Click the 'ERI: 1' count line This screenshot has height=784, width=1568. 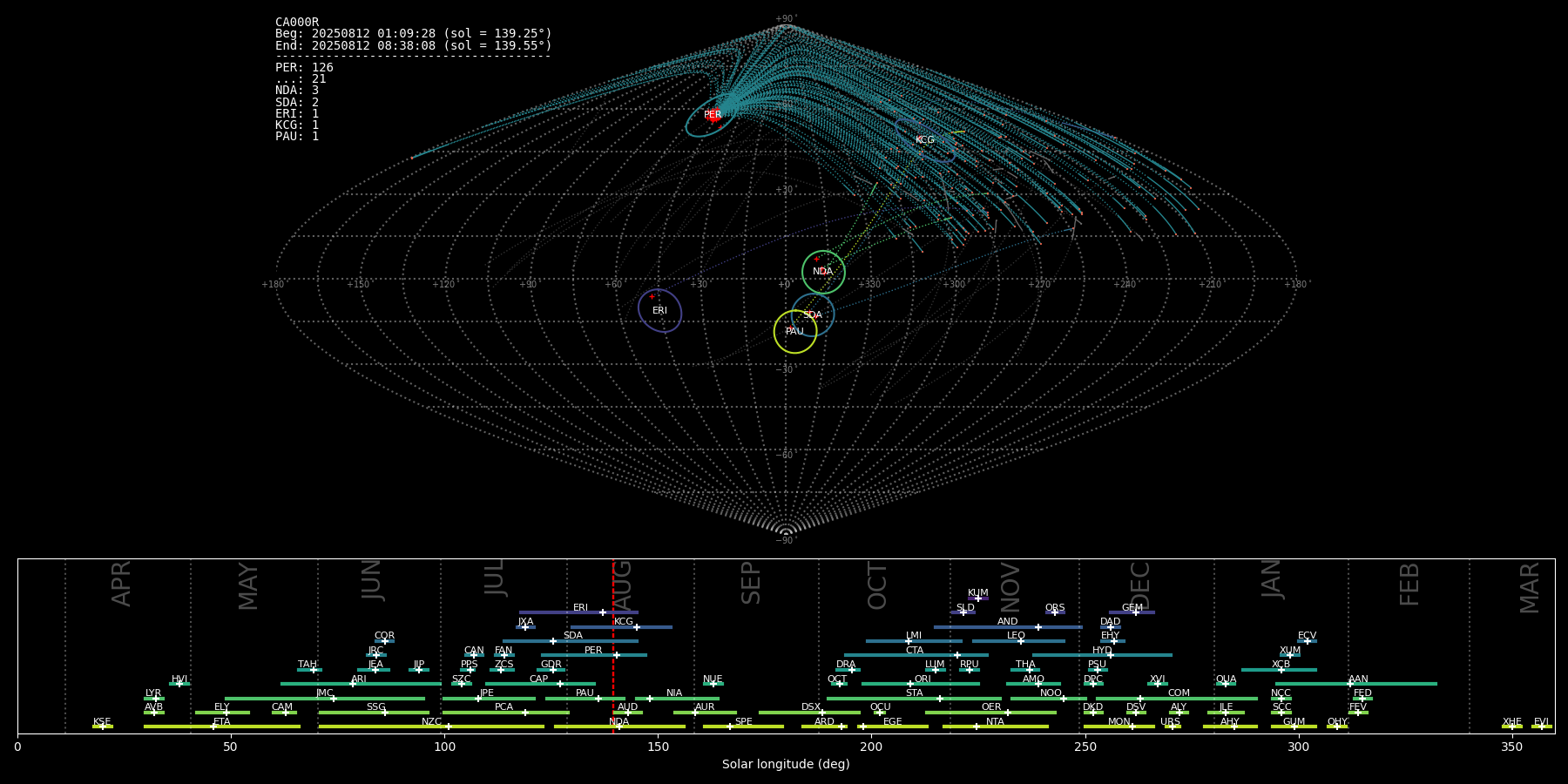[x=297, y=114]
